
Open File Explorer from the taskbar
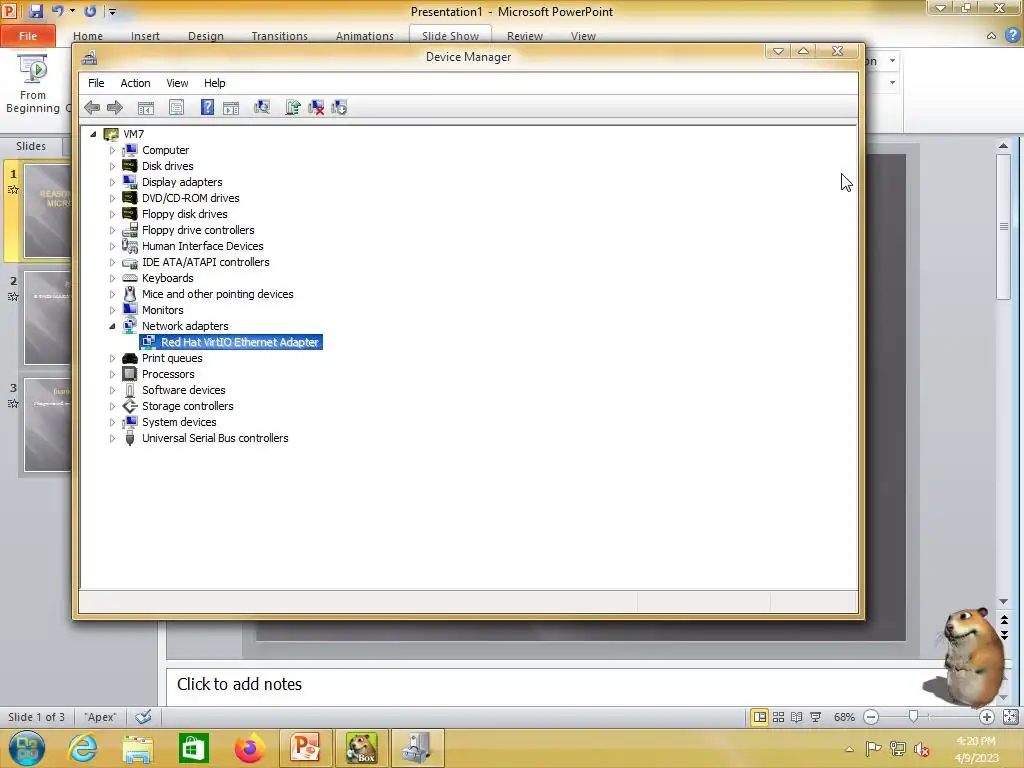coord(138,748)
